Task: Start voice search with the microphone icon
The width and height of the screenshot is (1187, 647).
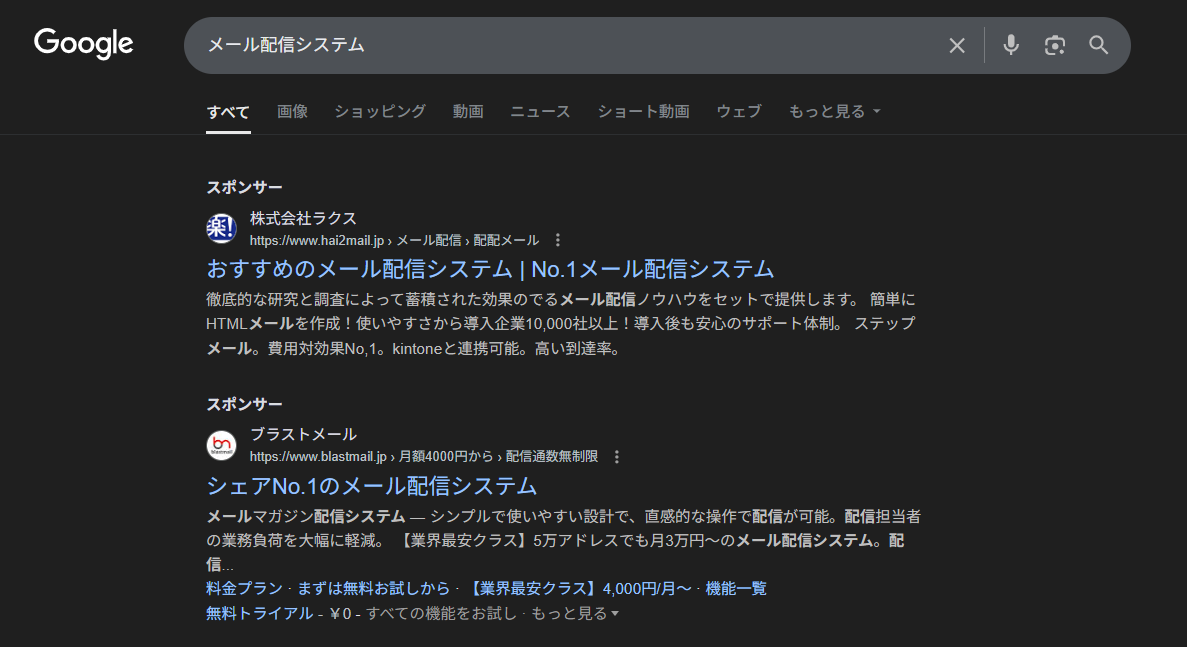Action: pyautogui.click(x=1011, y=45)
